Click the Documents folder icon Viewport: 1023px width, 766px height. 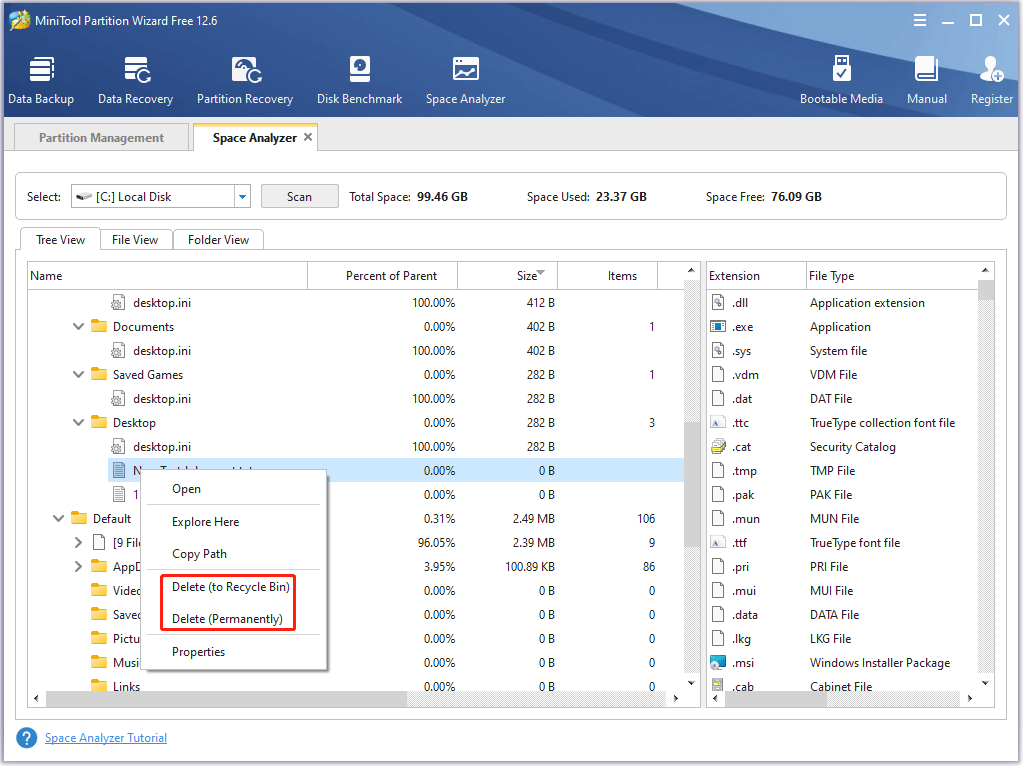(99, 326)
